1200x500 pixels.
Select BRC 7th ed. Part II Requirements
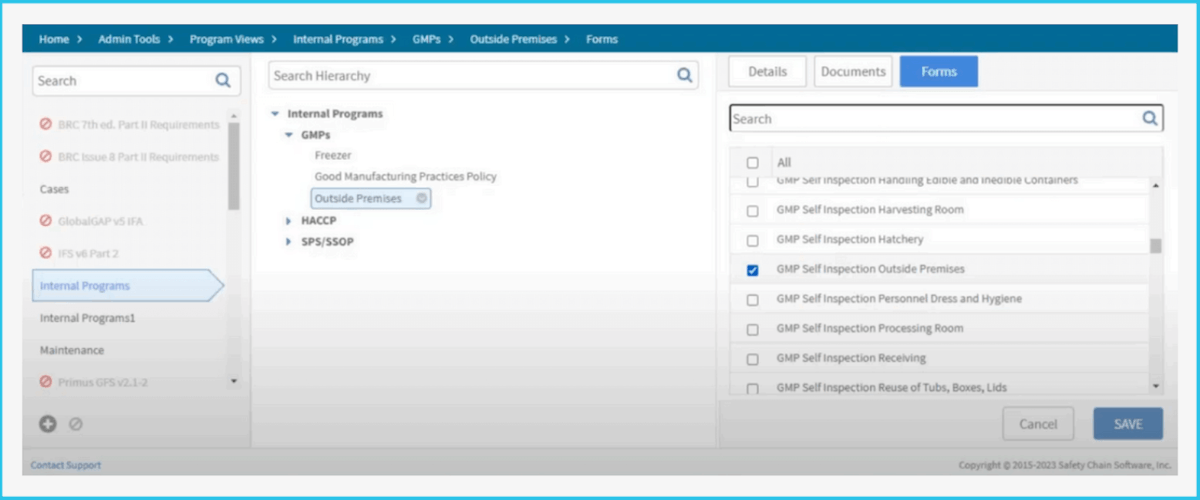pos(139,125)
